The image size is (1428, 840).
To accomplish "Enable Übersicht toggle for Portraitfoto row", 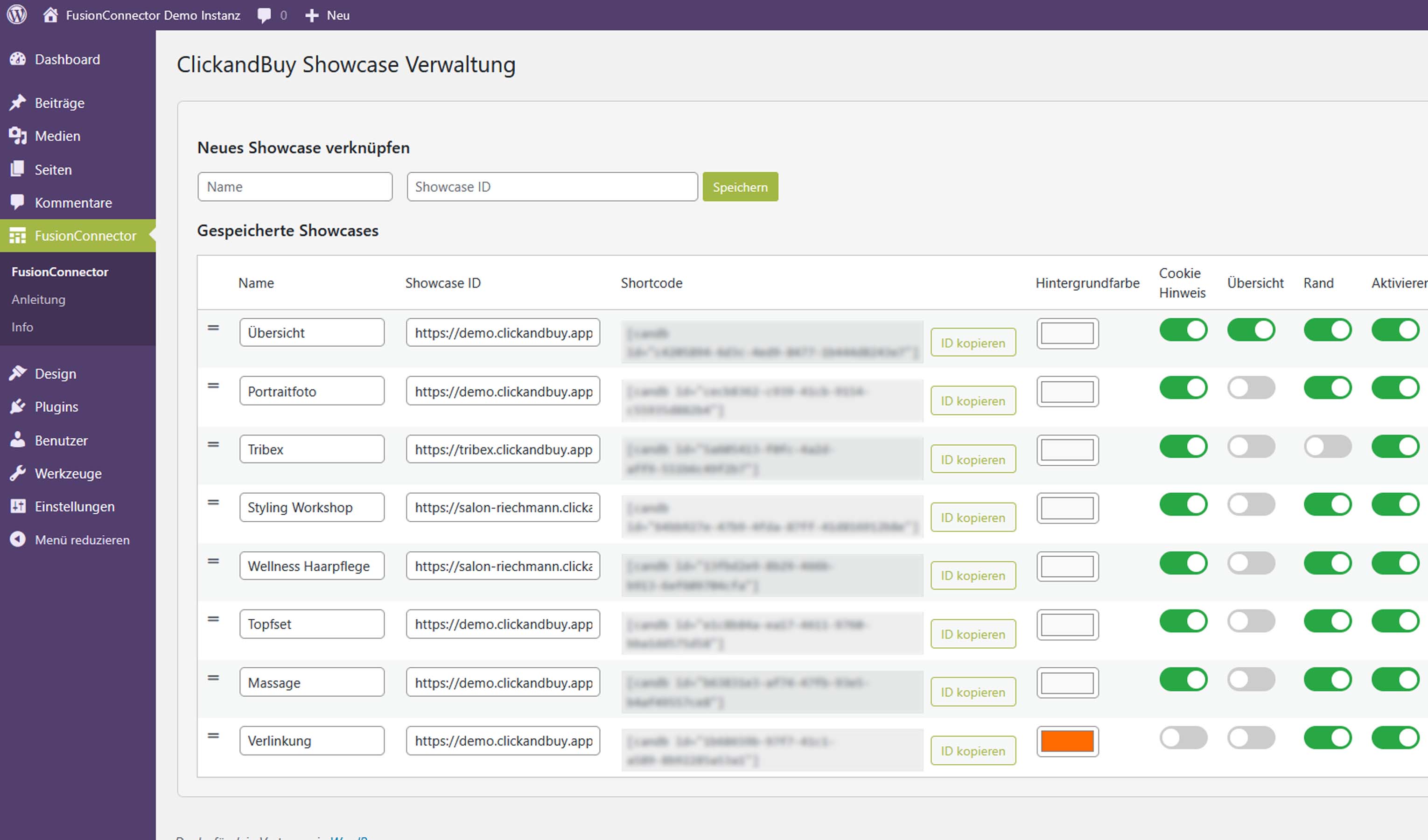I will tap(1251, 388).
